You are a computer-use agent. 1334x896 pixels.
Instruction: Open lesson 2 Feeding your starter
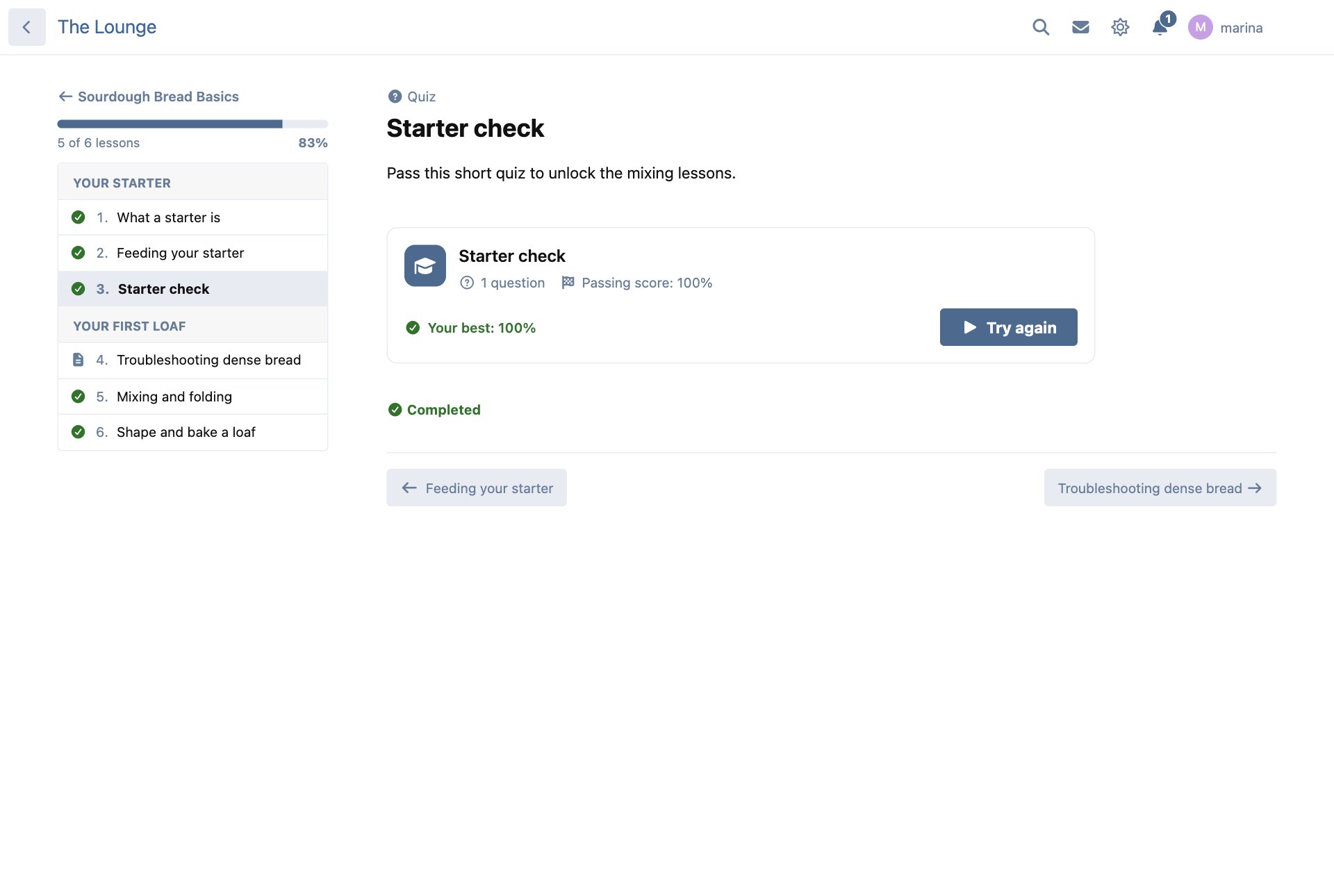(192, 253)
